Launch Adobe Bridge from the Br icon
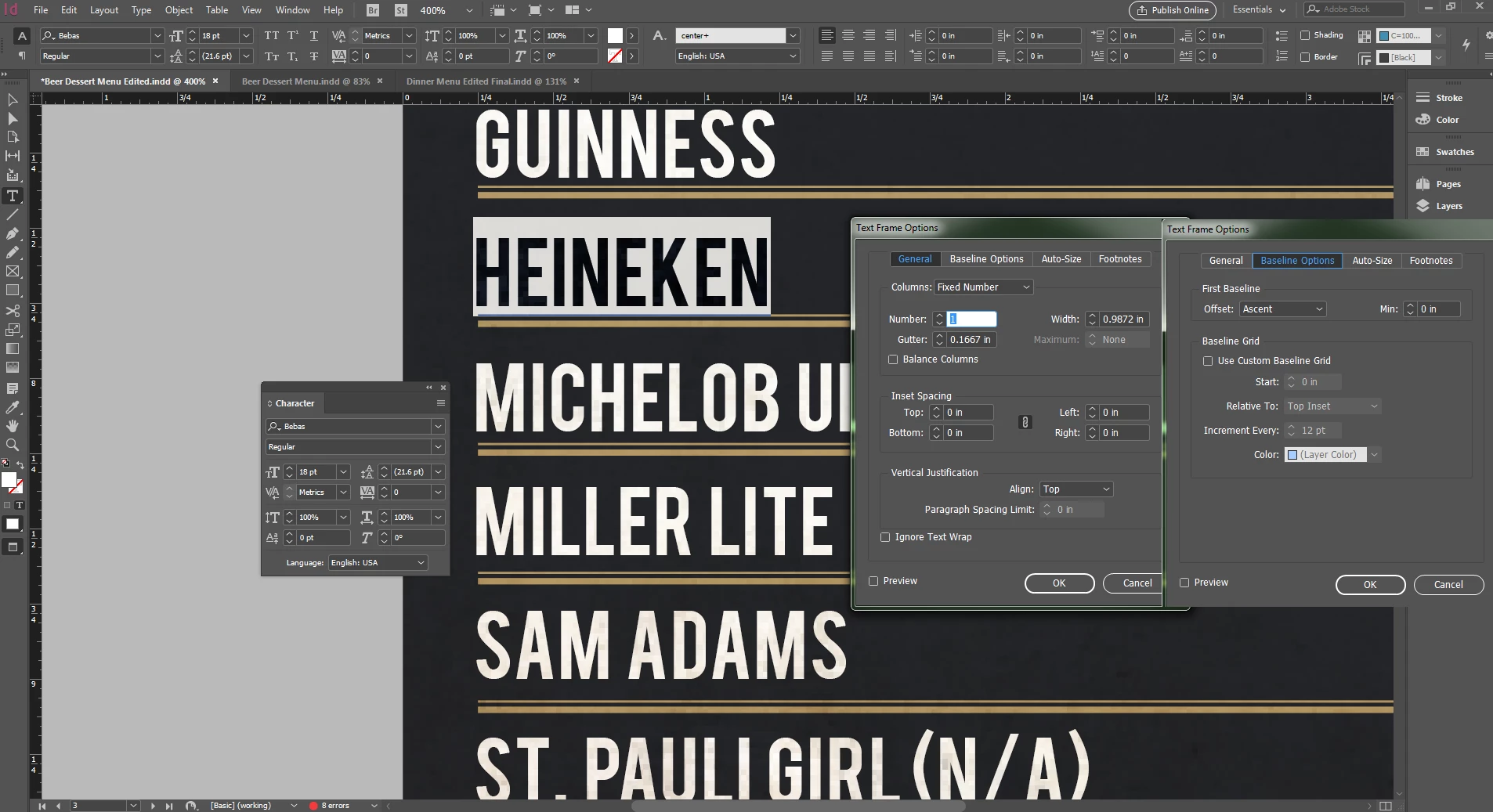Viewport: 1493px width, 812px height. coord(373,10)
